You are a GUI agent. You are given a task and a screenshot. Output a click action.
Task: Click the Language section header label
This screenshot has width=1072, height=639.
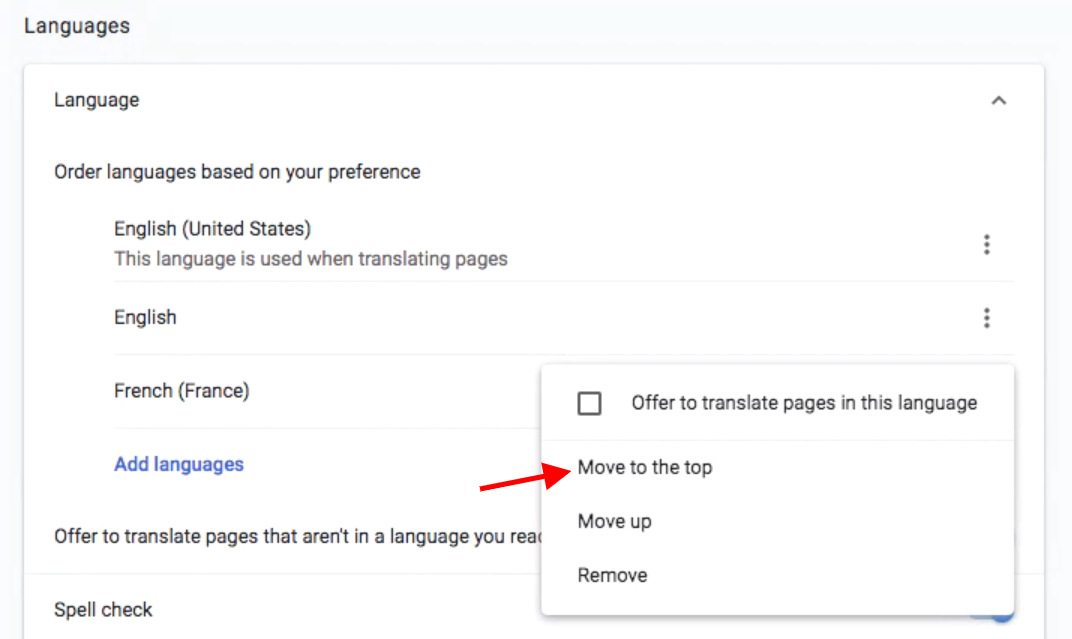pos(97,100)
